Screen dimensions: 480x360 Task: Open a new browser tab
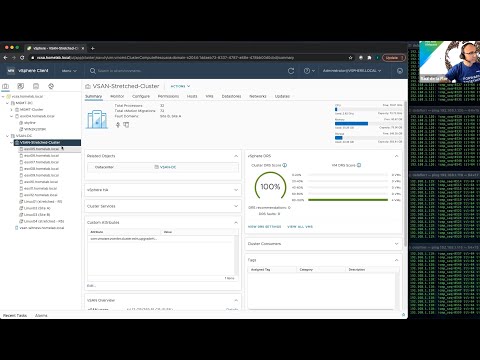(x=93, y=48)
